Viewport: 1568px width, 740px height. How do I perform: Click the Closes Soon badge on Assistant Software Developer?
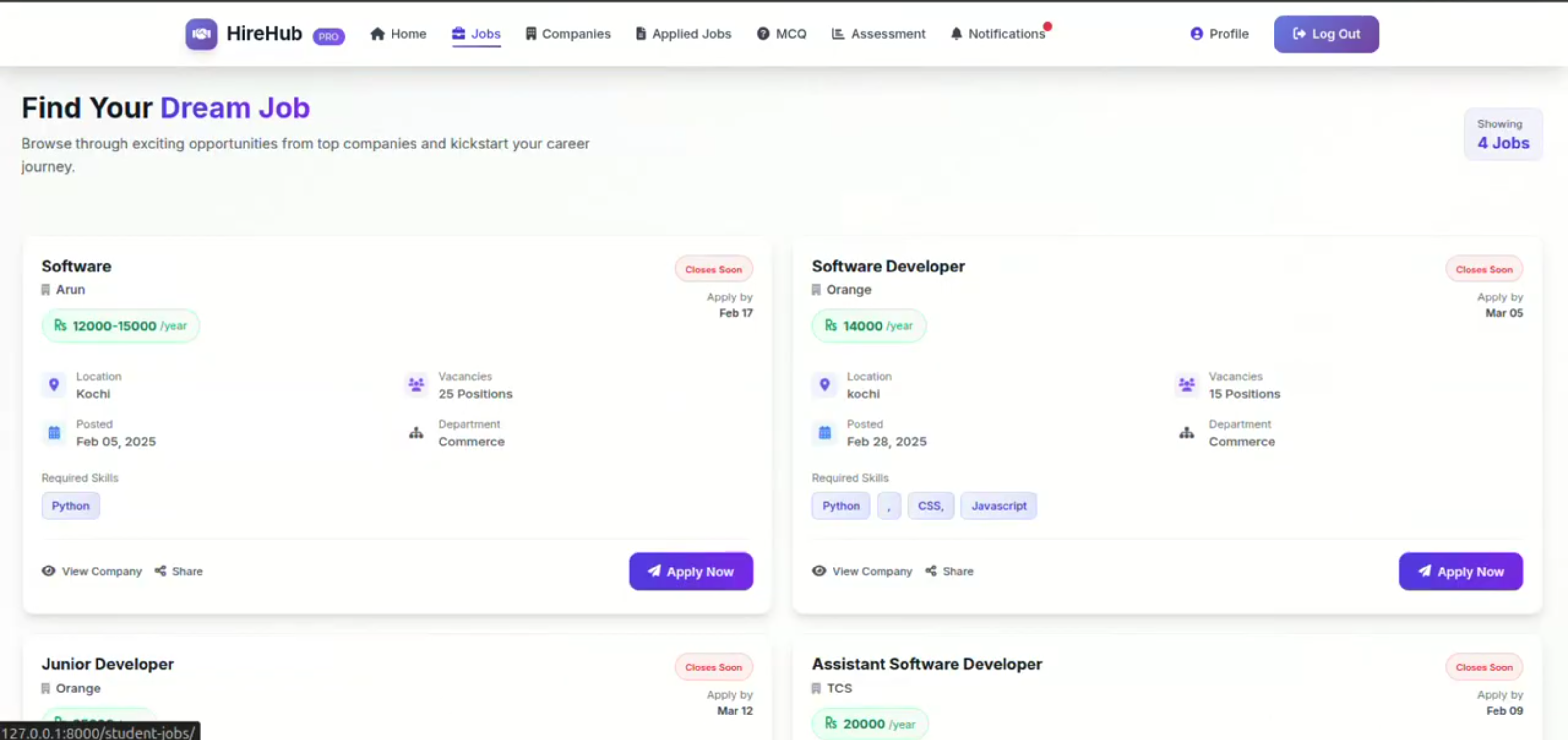pyautogui.click(x=1484, y=667)
